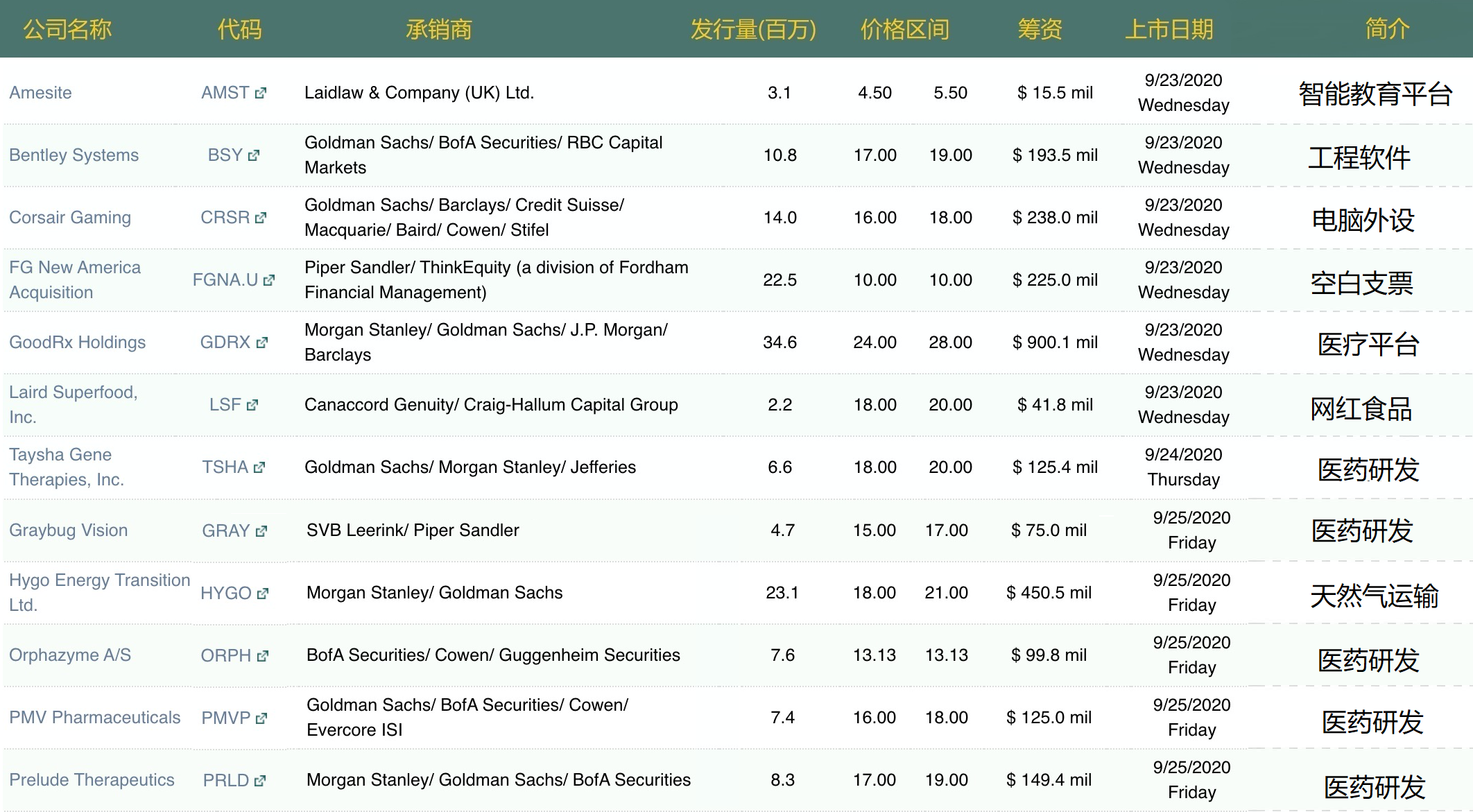Select the 网红食品 description
This screenshot has height=812, width=1473.
(1361, 408)
